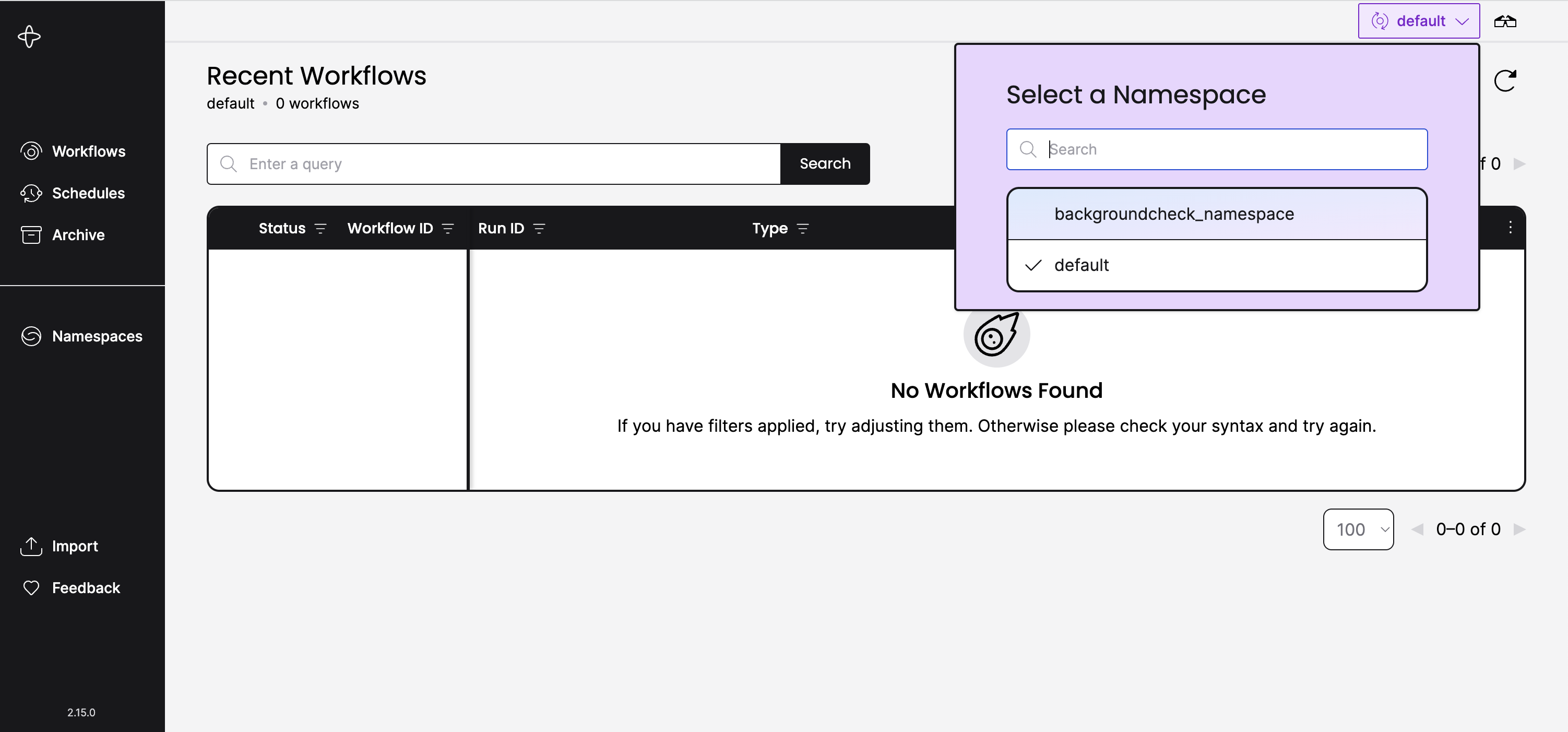Image resolution: width=1568 pixels, height=732 pixels.
Task: Refresh workflows with the circular arrow icon
Action: (x=1505, y=80)
